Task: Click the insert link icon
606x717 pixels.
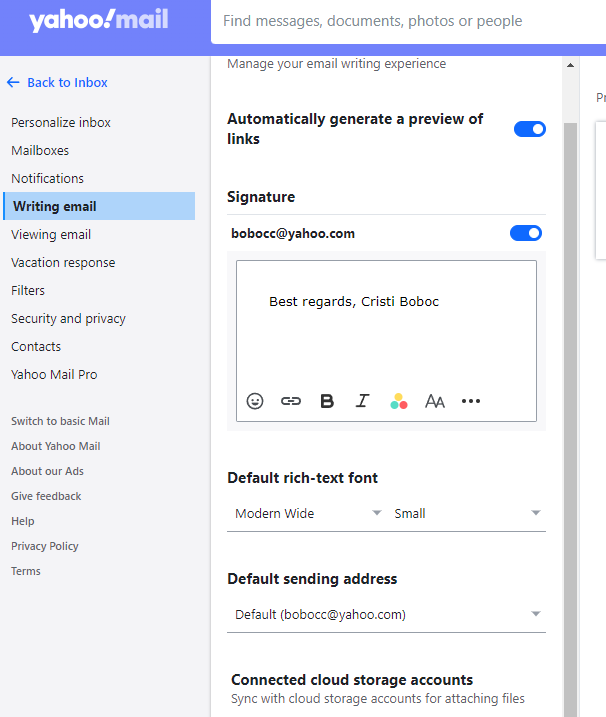Action: point(291,401)
